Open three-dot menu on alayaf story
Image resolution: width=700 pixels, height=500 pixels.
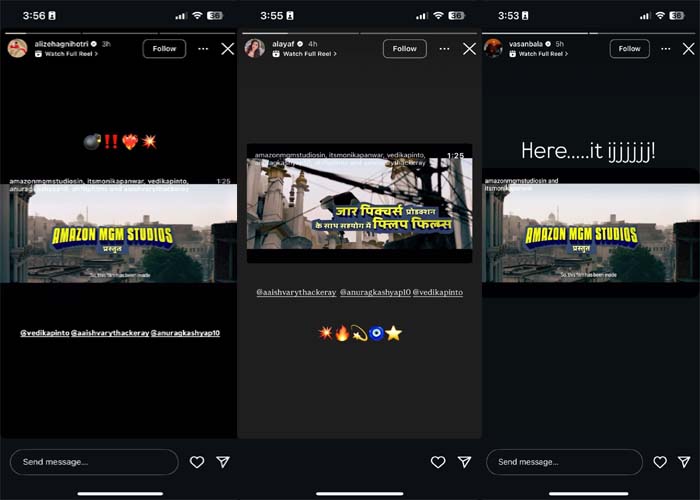pos(443,49)
